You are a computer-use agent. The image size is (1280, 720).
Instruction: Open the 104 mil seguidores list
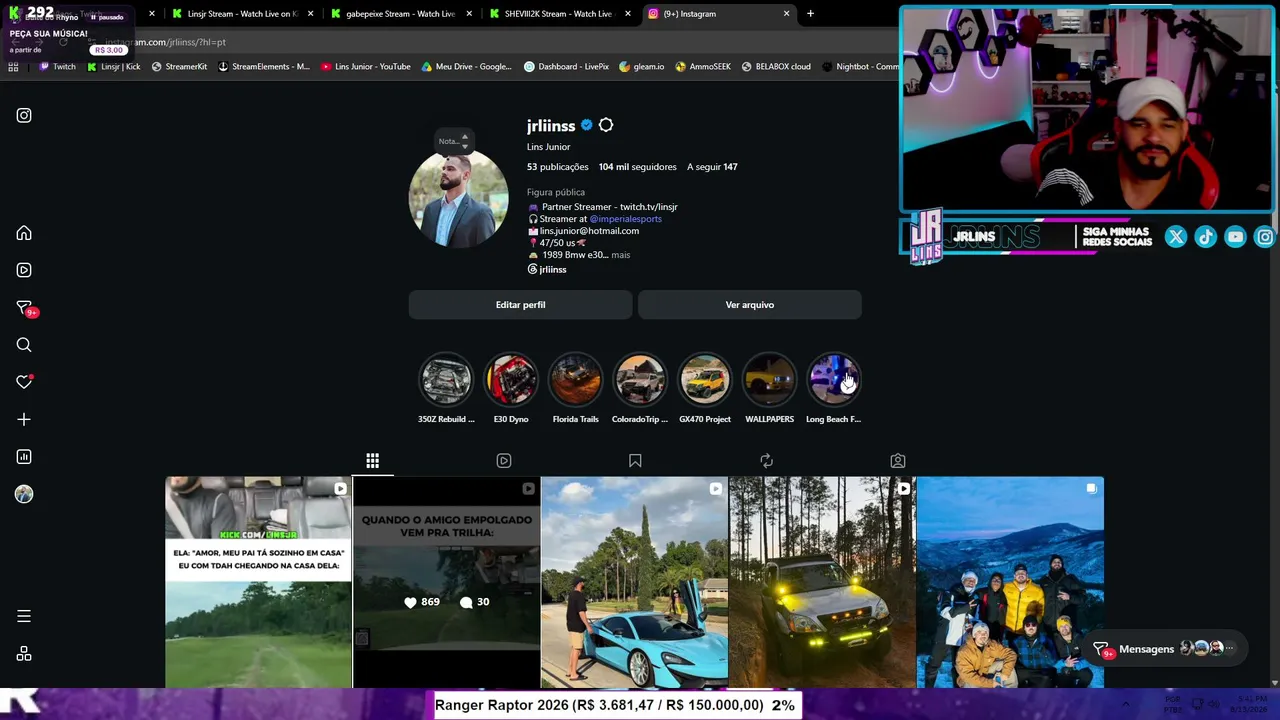tap(638, 167)
